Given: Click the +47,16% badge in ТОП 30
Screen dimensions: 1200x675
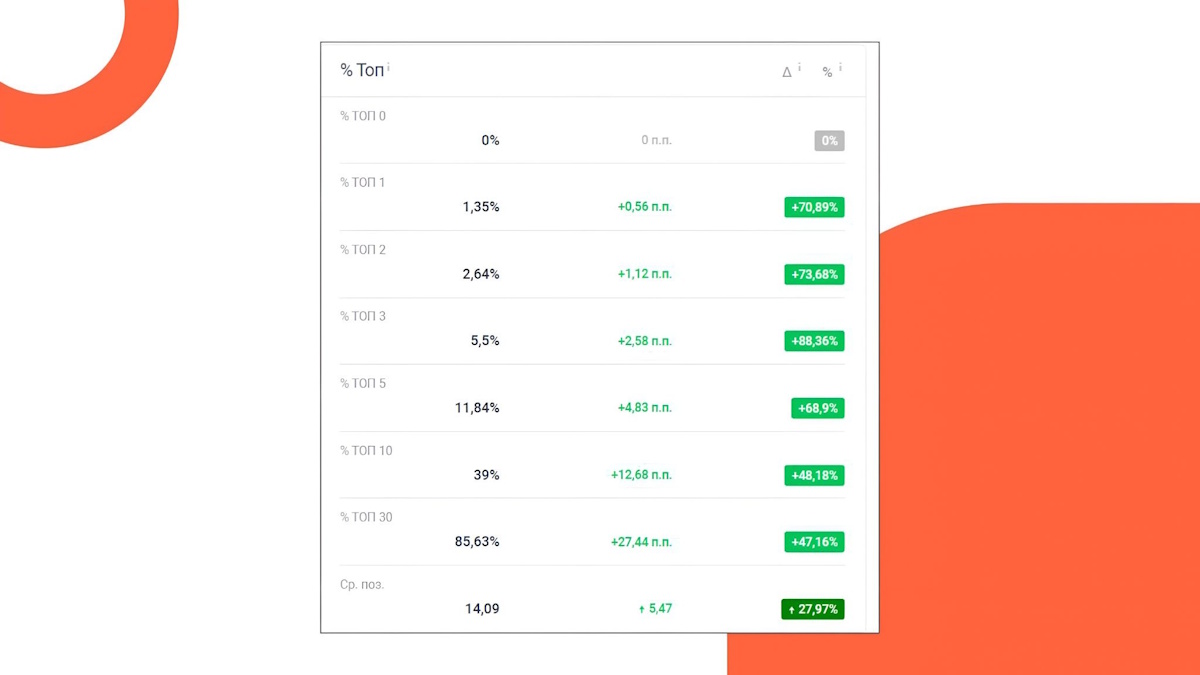Looking at the screenshot, I should [x=814, y=542].
